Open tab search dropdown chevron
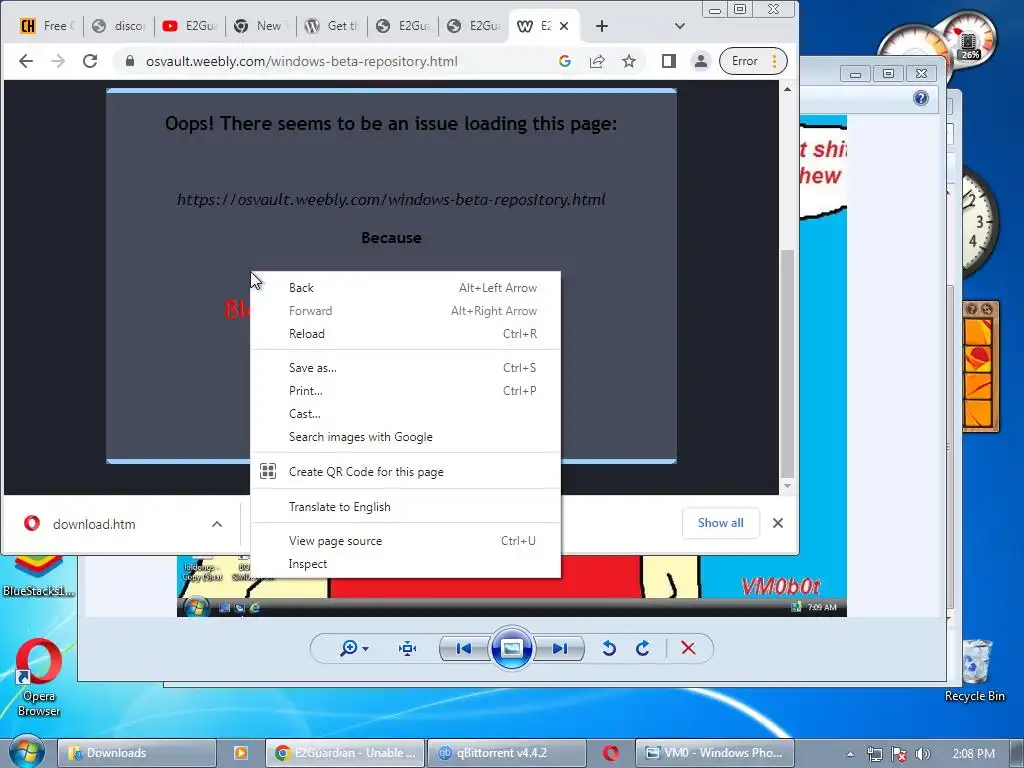This screenshot has width=1024, height=768. (680, 26)
